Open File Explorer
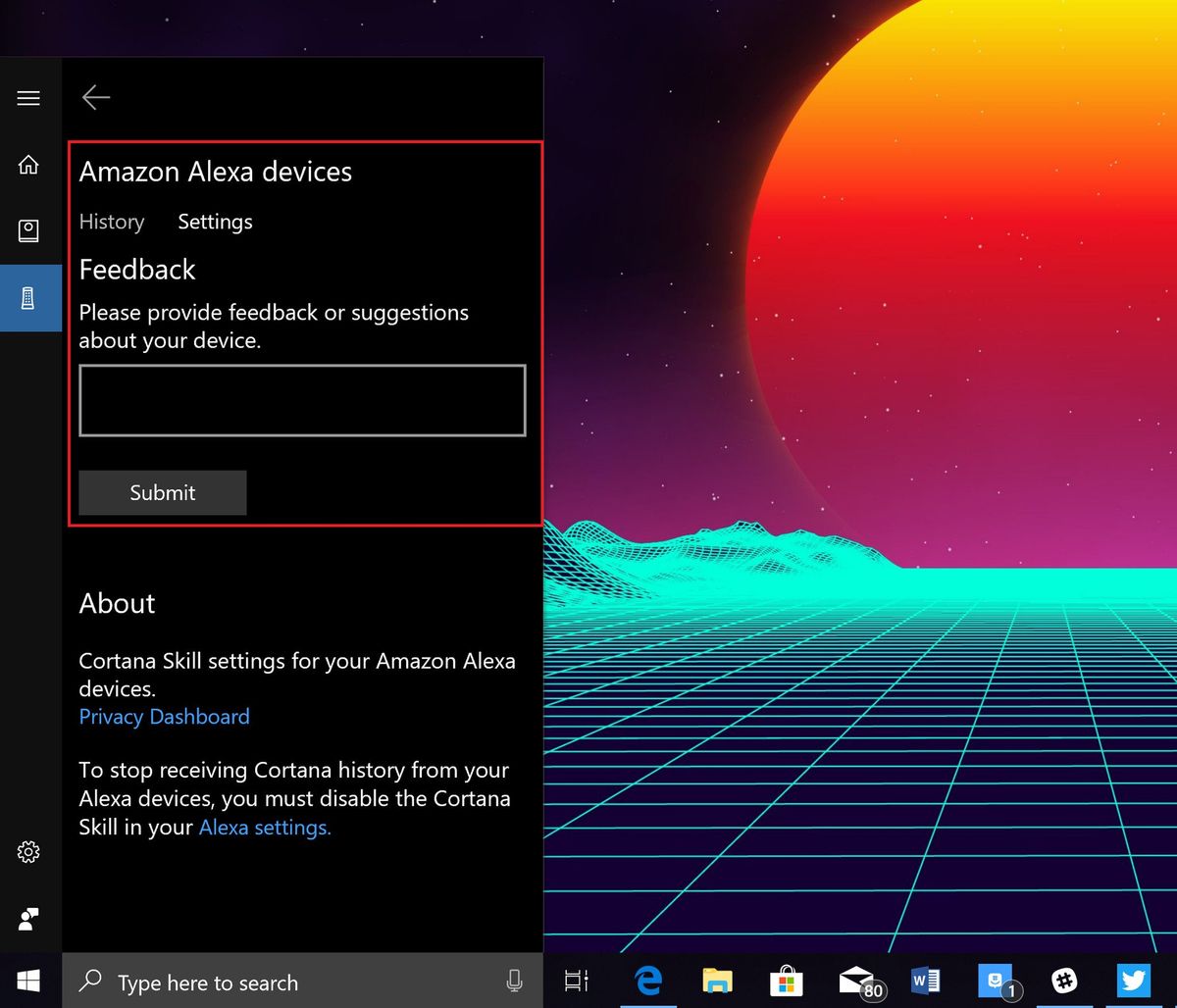The height and width of the screenshot is (1008, 1177). click(x=717, y=981)
